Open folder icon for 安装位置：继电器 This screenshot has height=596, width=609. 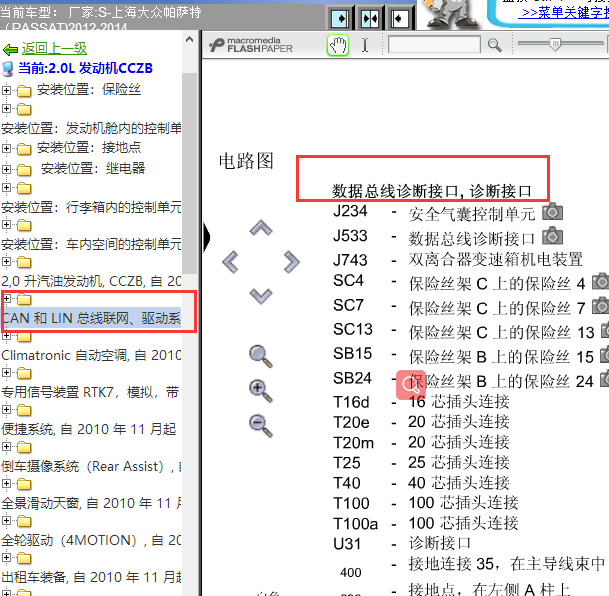[x=24, y=170]
